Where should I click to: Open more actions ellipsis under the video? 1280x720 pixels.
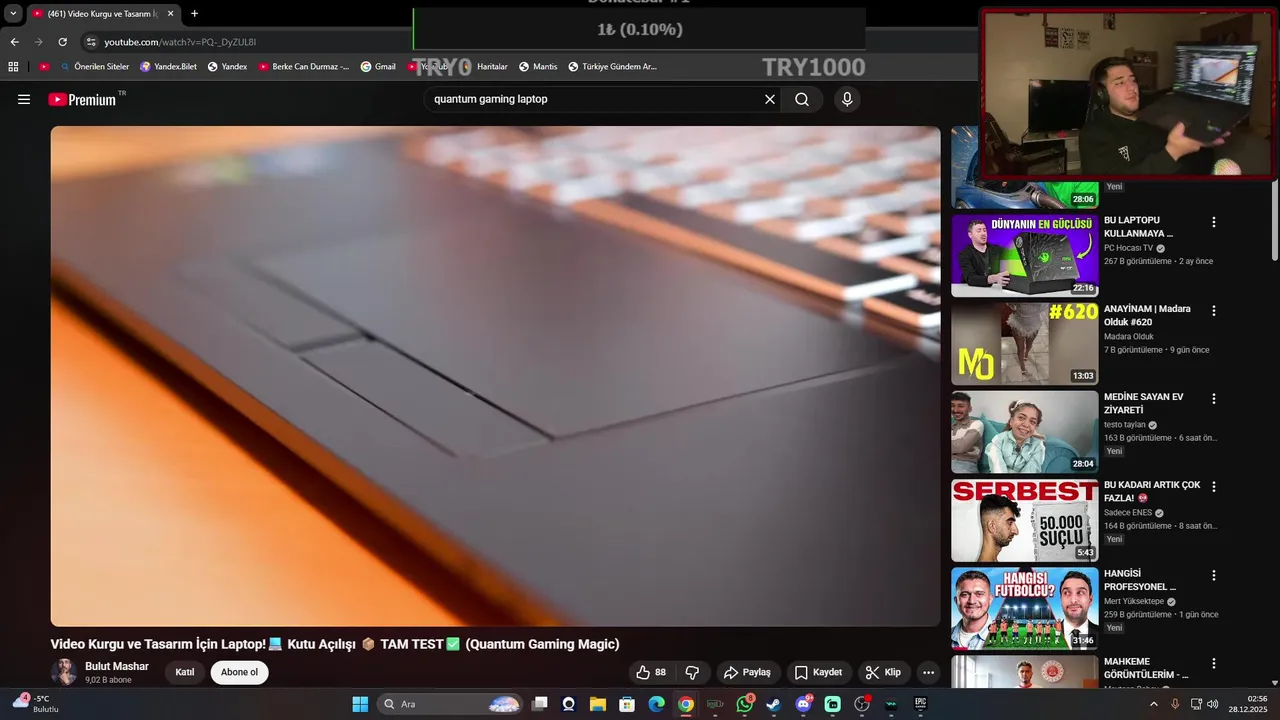pos(929,672)
